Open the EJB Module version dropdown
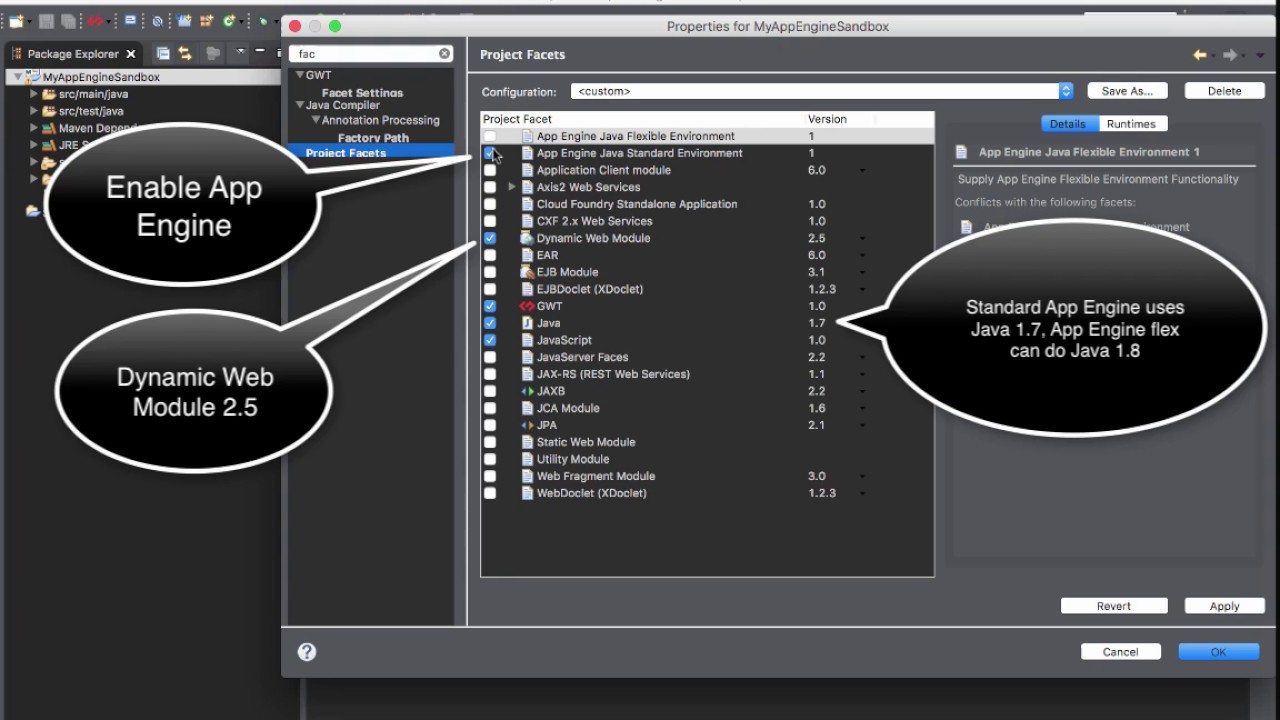Image resolution: width=1280 pixels, height=720 pixels. (862, 272)
